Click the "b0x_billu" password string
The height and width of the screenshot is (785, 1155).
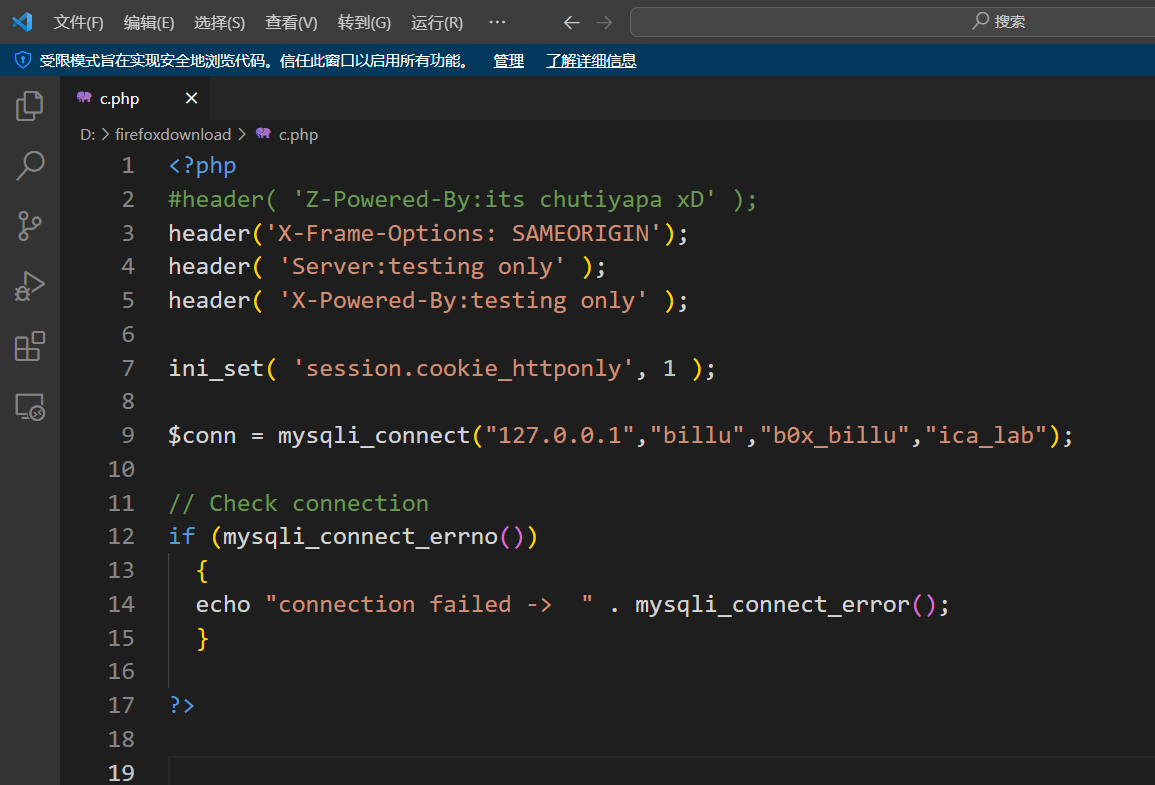835,435
